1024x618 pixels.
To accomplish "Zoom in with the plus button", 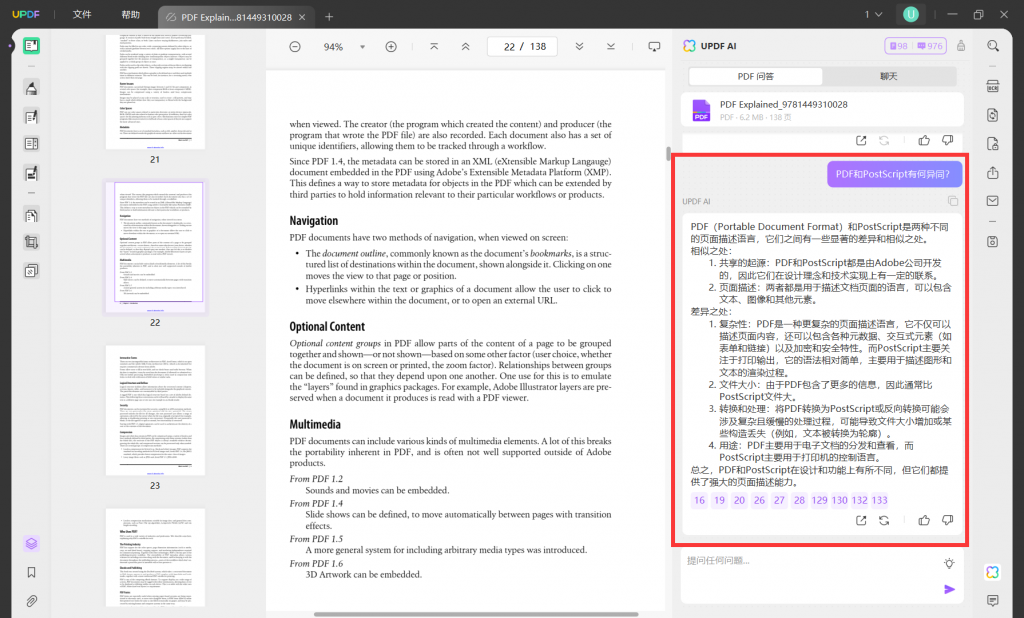I will (391, 47).
